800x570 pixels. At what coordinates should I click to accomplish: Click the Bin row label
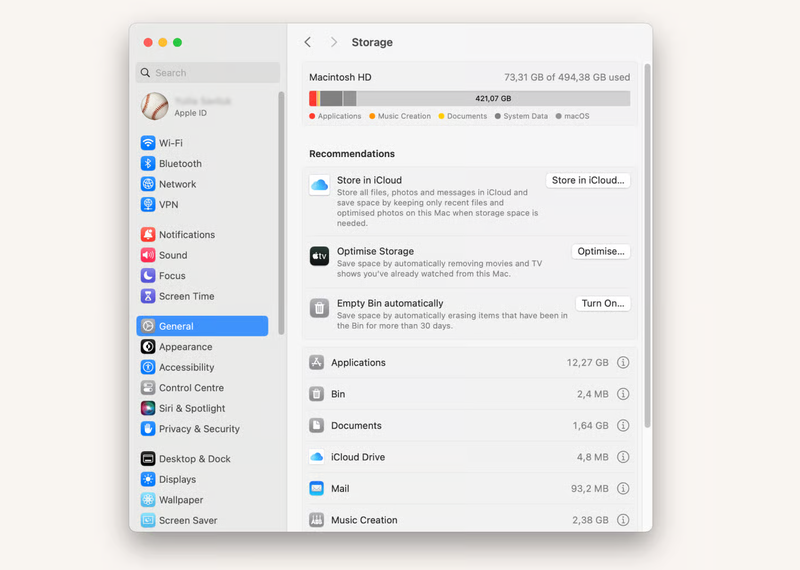tap(338, 394)
